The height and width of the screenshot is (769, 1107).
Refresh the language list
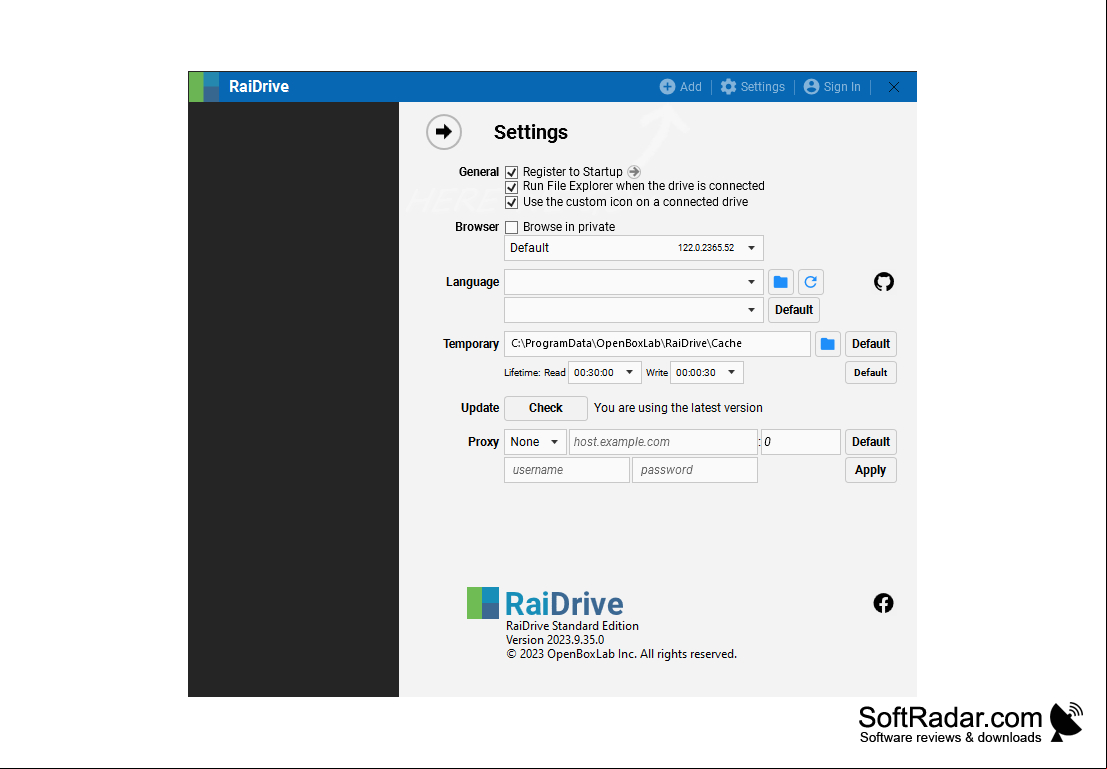(810, 282)
